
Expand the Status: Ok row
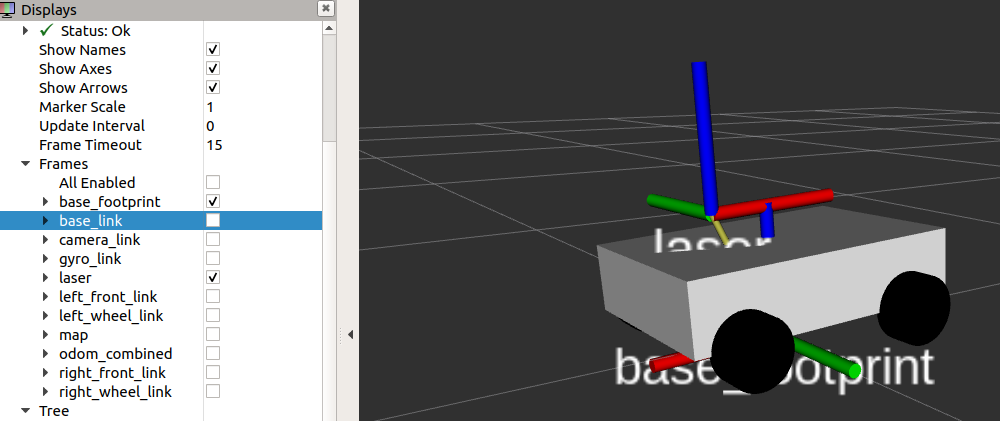coord(26,31)
